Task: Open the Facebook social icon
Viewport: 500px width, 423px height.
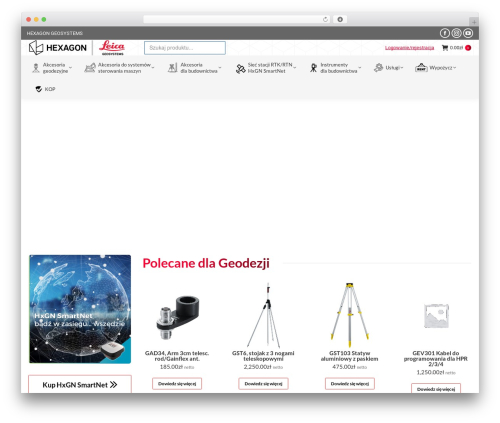Action: [444, 33]
